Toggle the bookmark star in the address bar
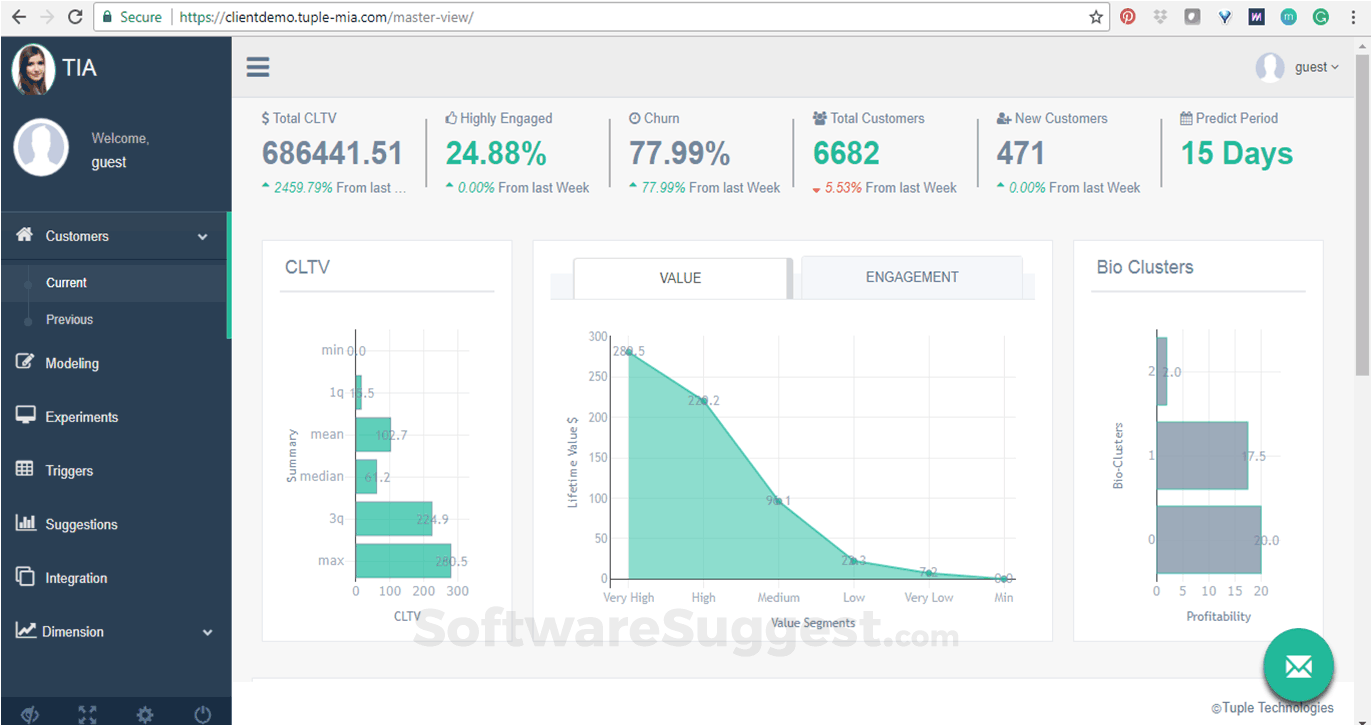The width and height of the screenshot is (1372, 726). coord(1096,16)
